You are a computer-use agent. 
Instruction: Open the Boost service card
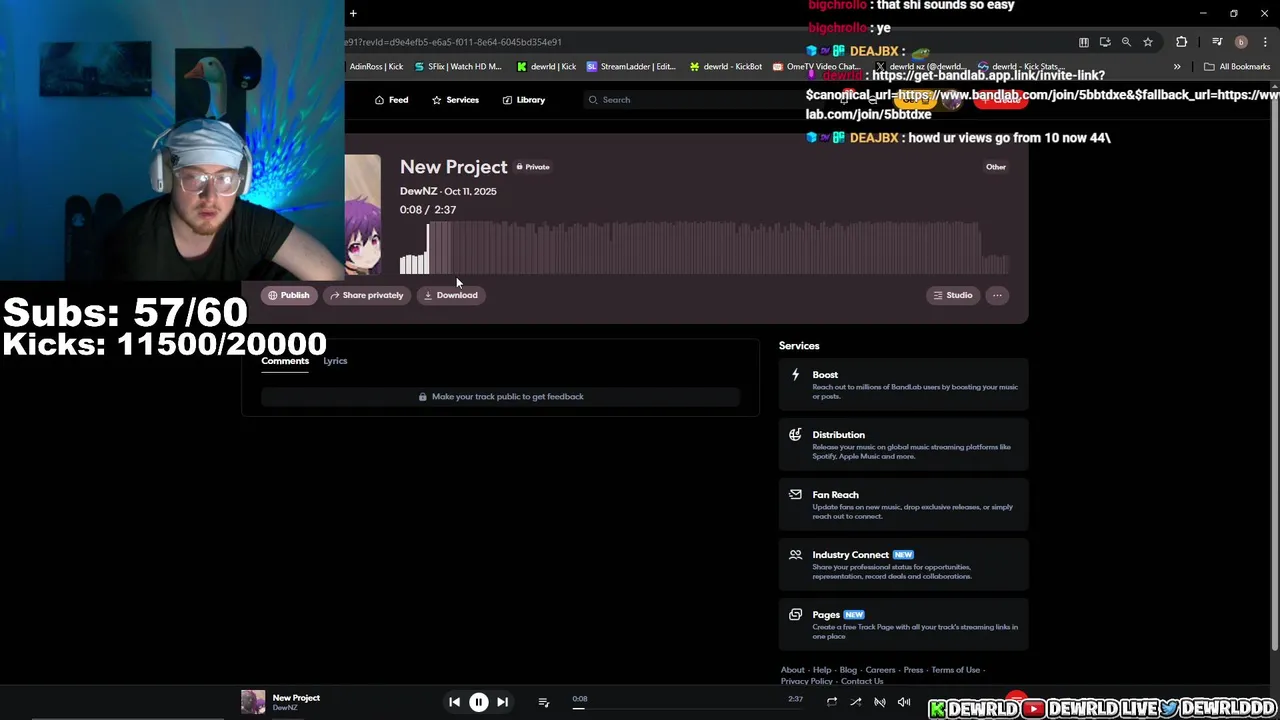click(x=903, y=385)
